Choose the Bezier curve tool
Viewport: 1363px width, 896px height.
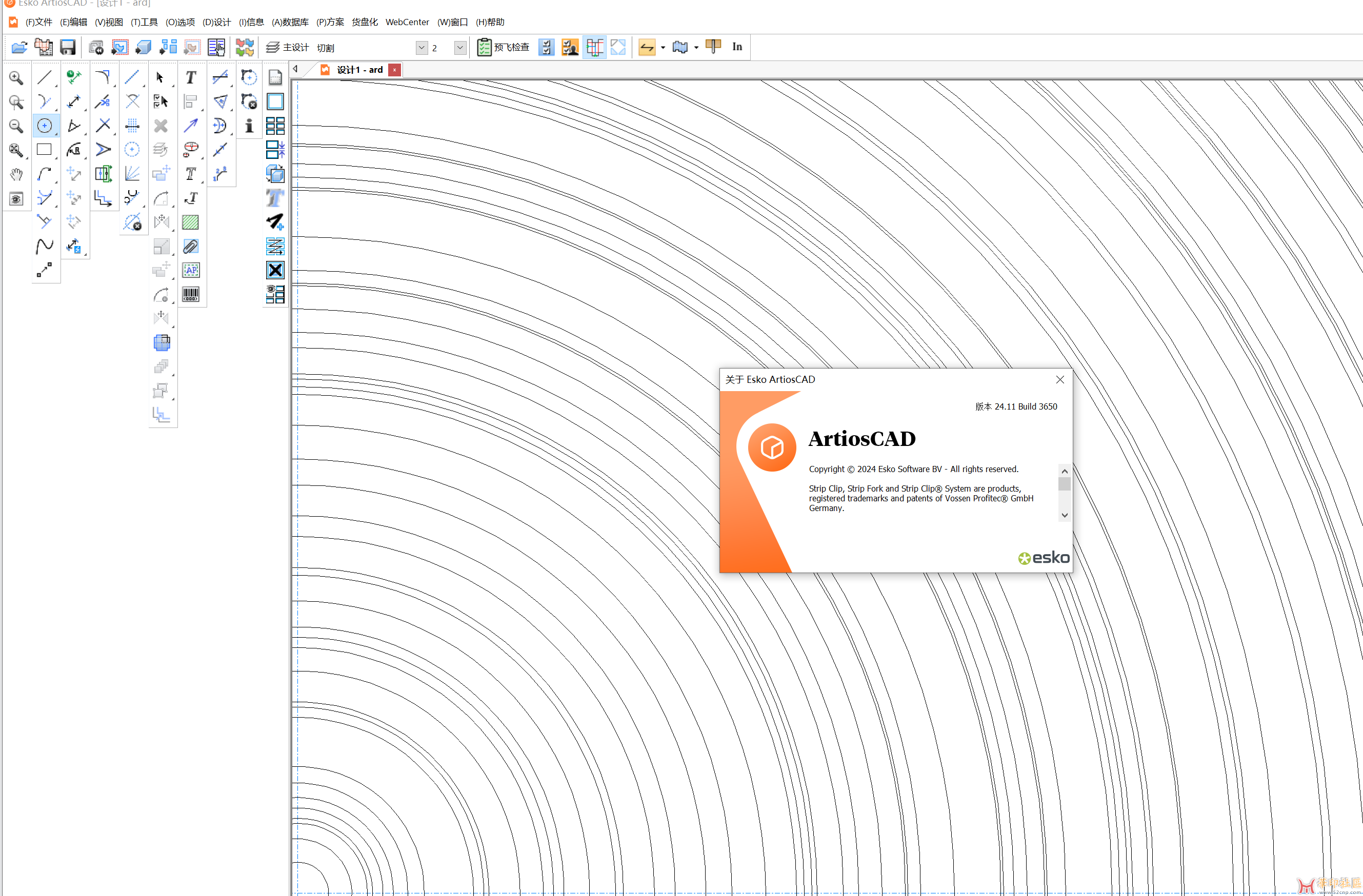coord(45,246)
